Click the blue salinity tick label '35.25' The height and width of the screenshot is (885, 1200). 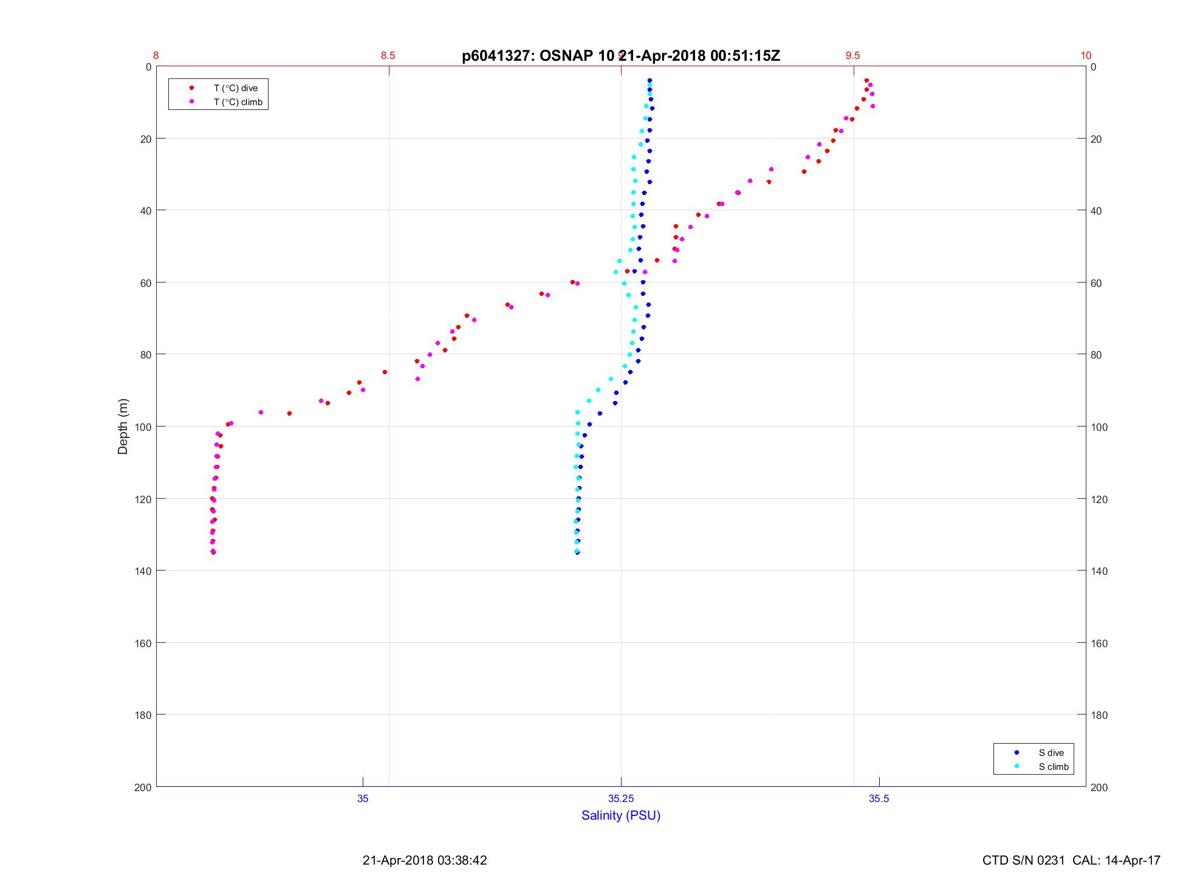tap(621, 798)
